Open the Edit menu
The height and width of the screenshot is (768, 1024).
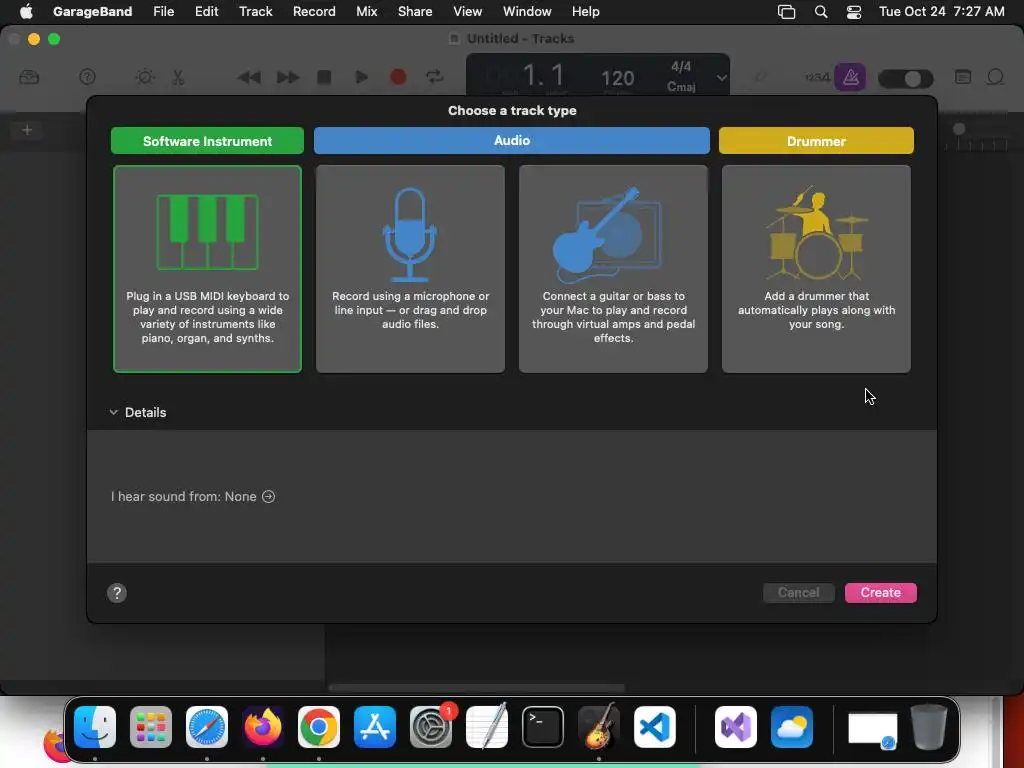[206, 11]
